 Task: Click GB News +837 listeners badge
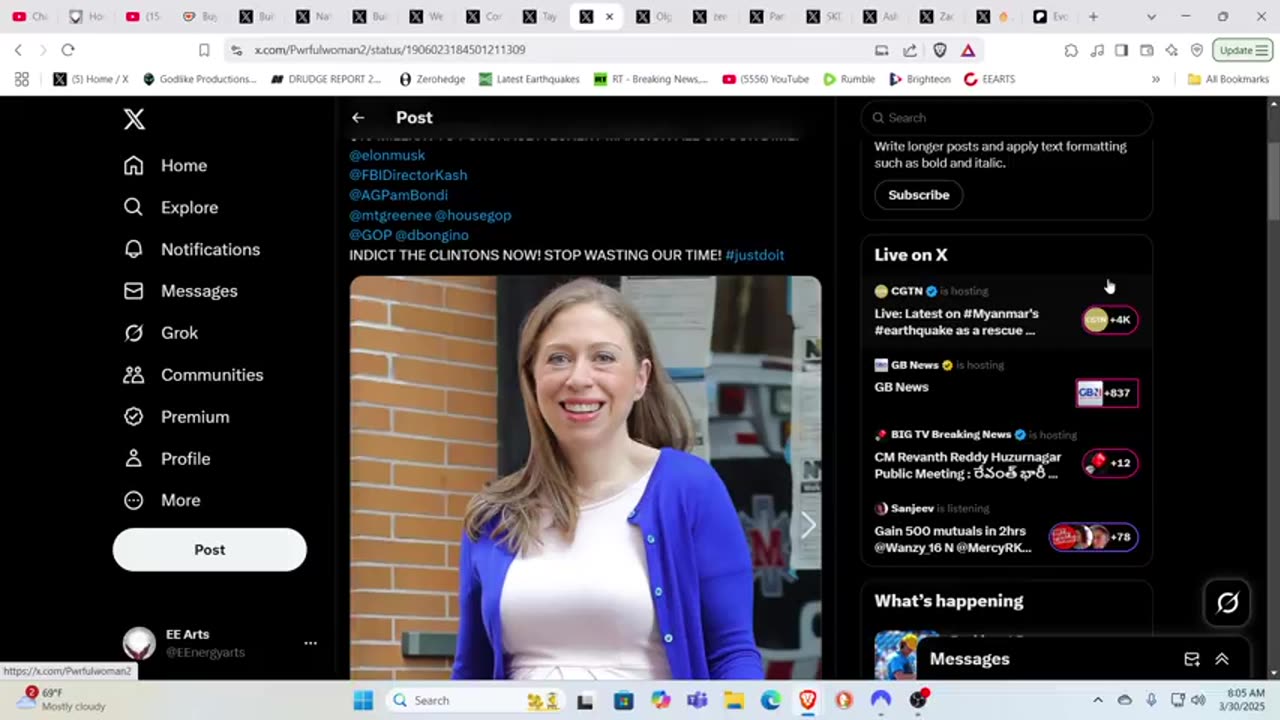(x=1107, y=393)
